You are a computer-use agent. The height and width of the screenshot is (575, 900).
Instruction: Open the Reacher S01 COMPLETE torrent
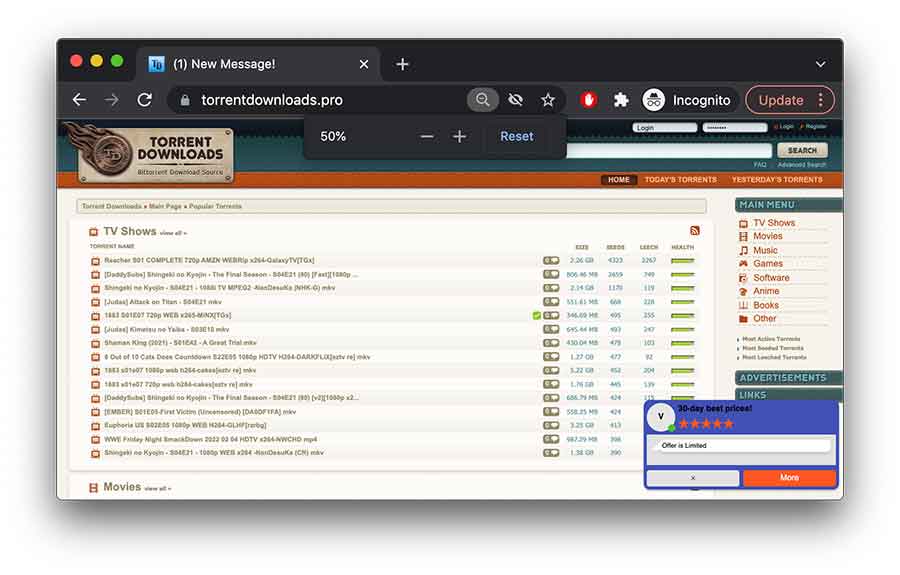(209, 261)
